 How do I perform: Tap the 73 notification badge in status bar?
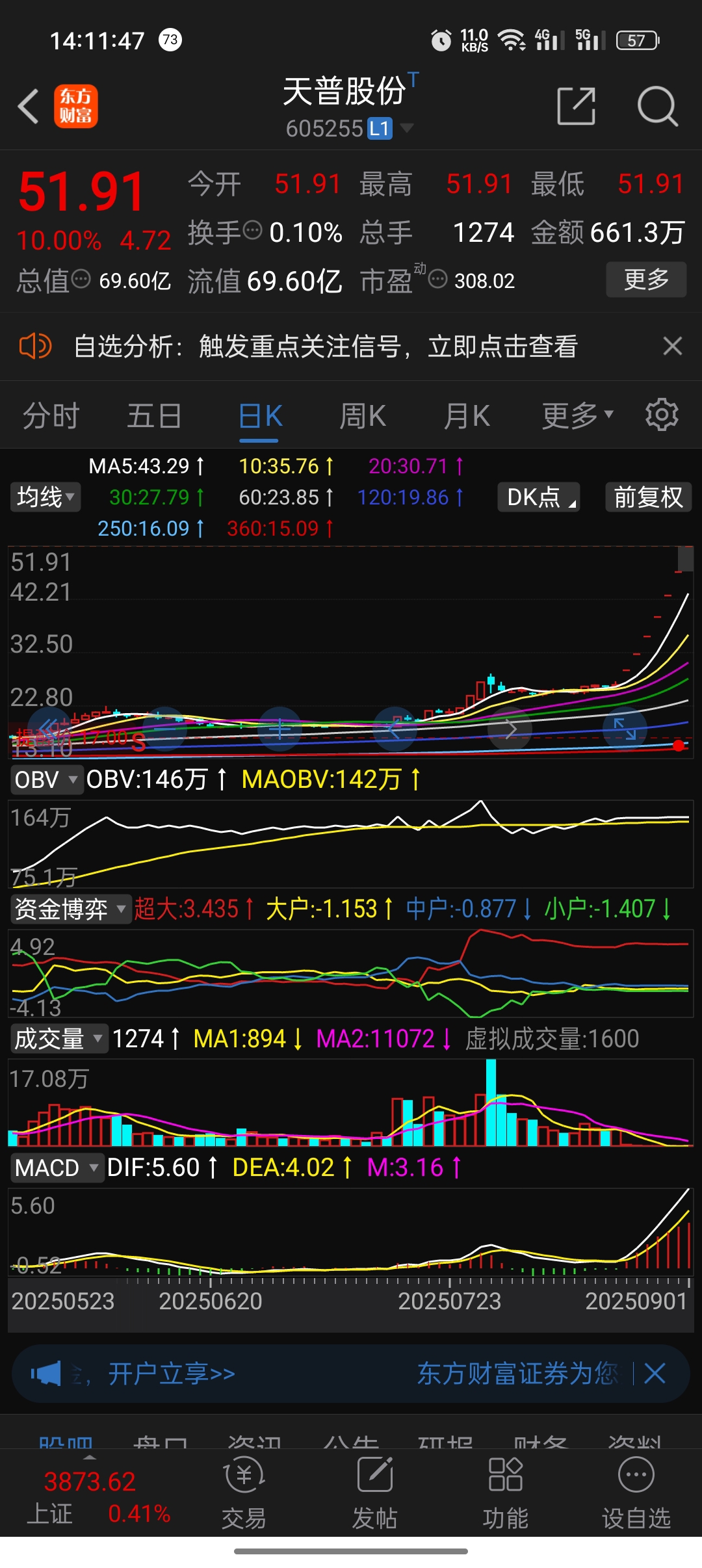[x=170, y=40]
